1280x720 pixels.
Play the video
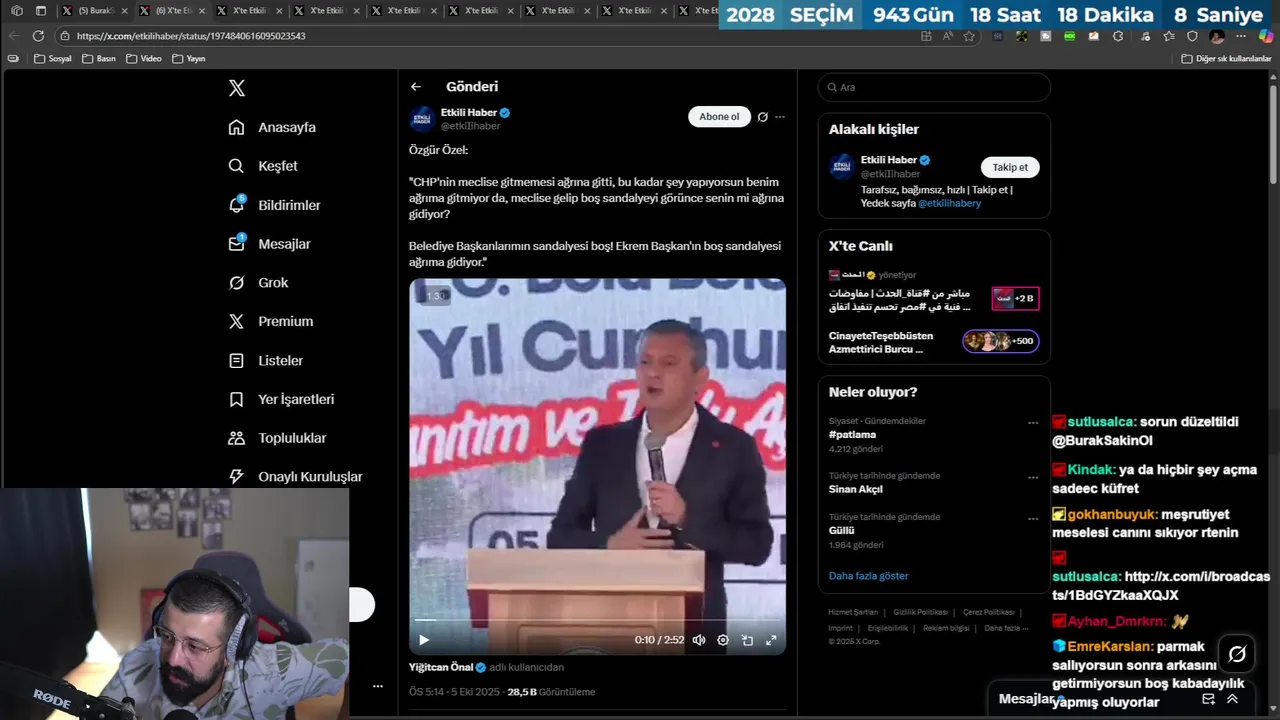424,640
